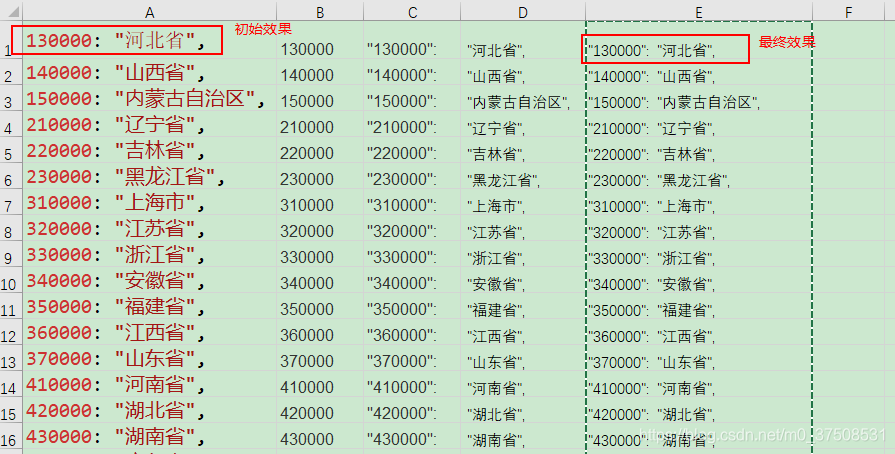Screen dimensions: 895x454
Task: Select row 8 header
Action: click(11, 228)
